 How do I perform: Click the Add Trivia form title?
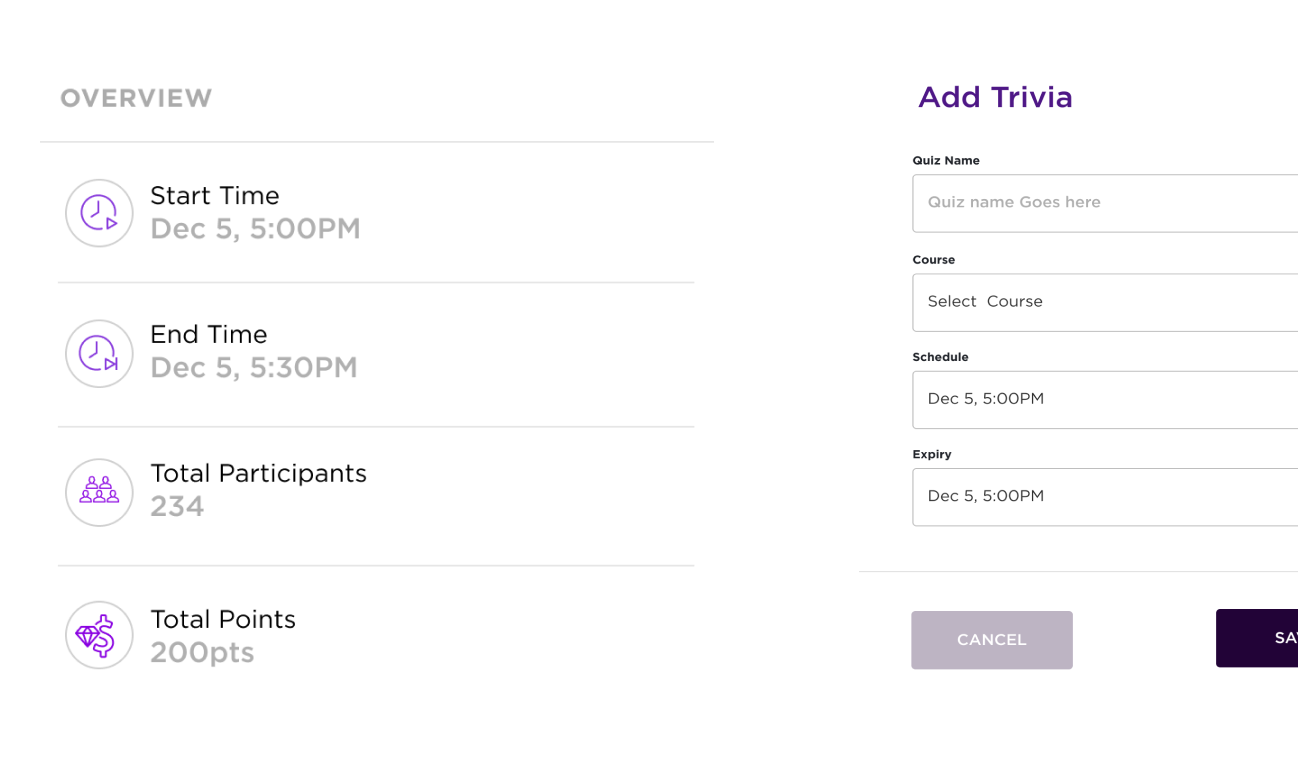(x=995, y=97)
